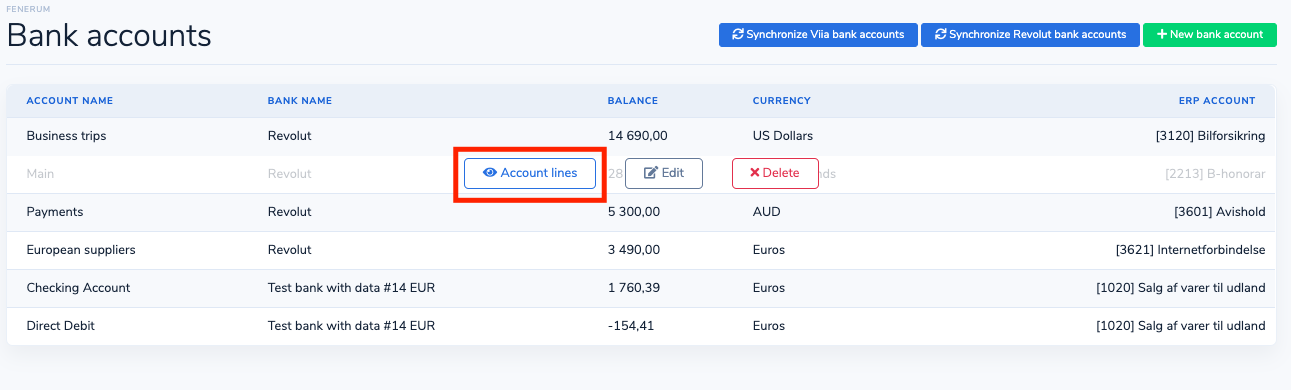Delete the Main bank account
The height and width of the screenshot is (390, 1291).
point(775,173)
